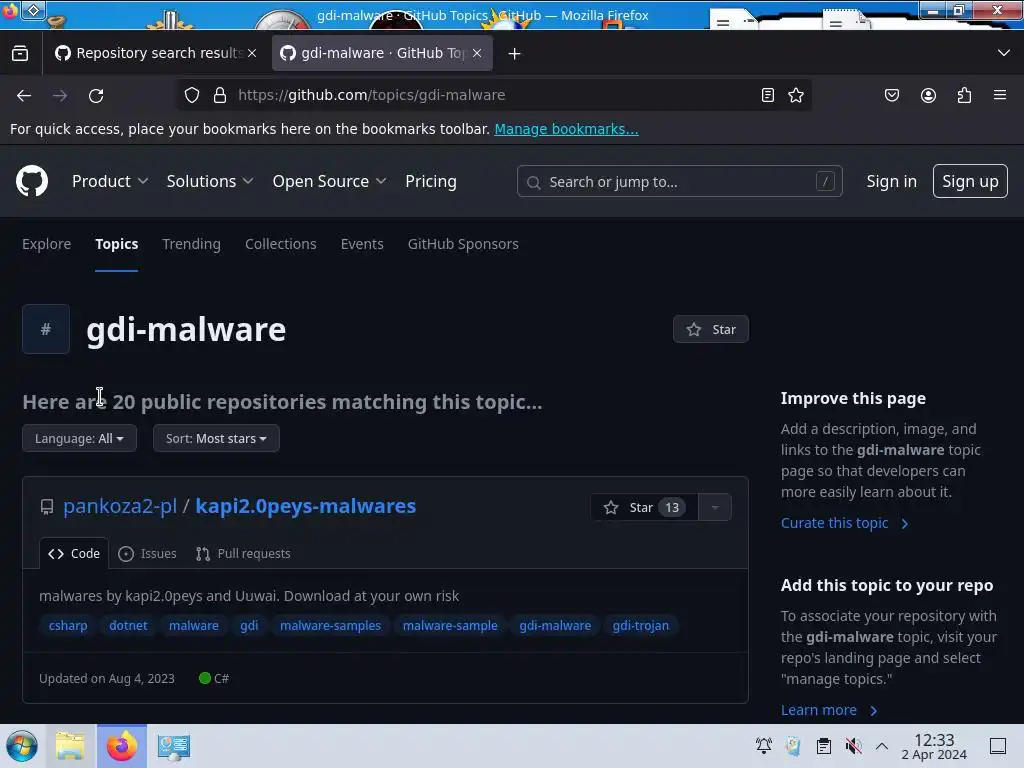Image resolution: width=1024 pixels, height=768 pixels.
Task: Follow the Learn more link
Action: coord(829,710)
